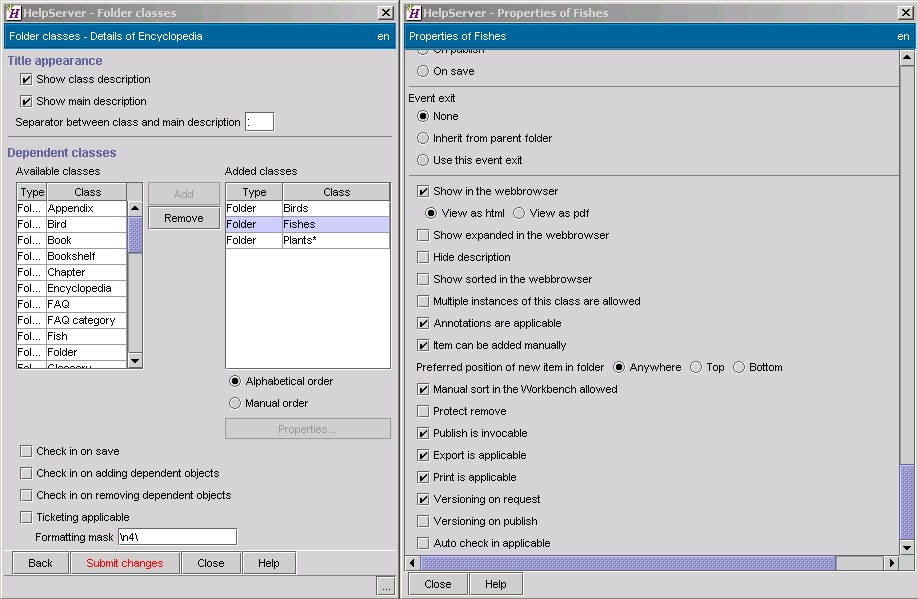Click the down scroll arrow of Available classes list
Viewport: 918px width, 599px height.
135,359
